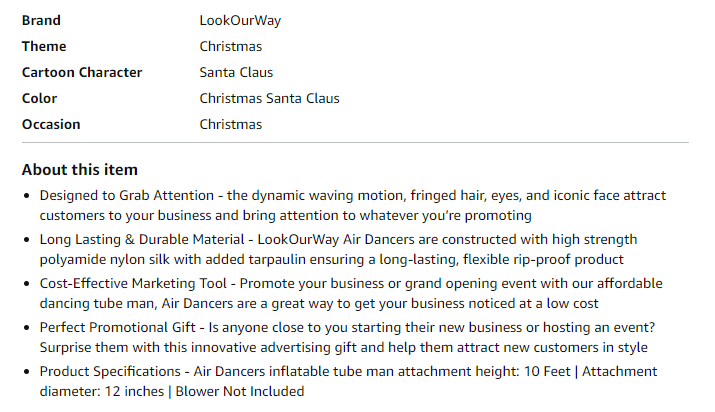715x412 pixels.
Task: Click the Blower Not Included text
Action: click(240, 391)
